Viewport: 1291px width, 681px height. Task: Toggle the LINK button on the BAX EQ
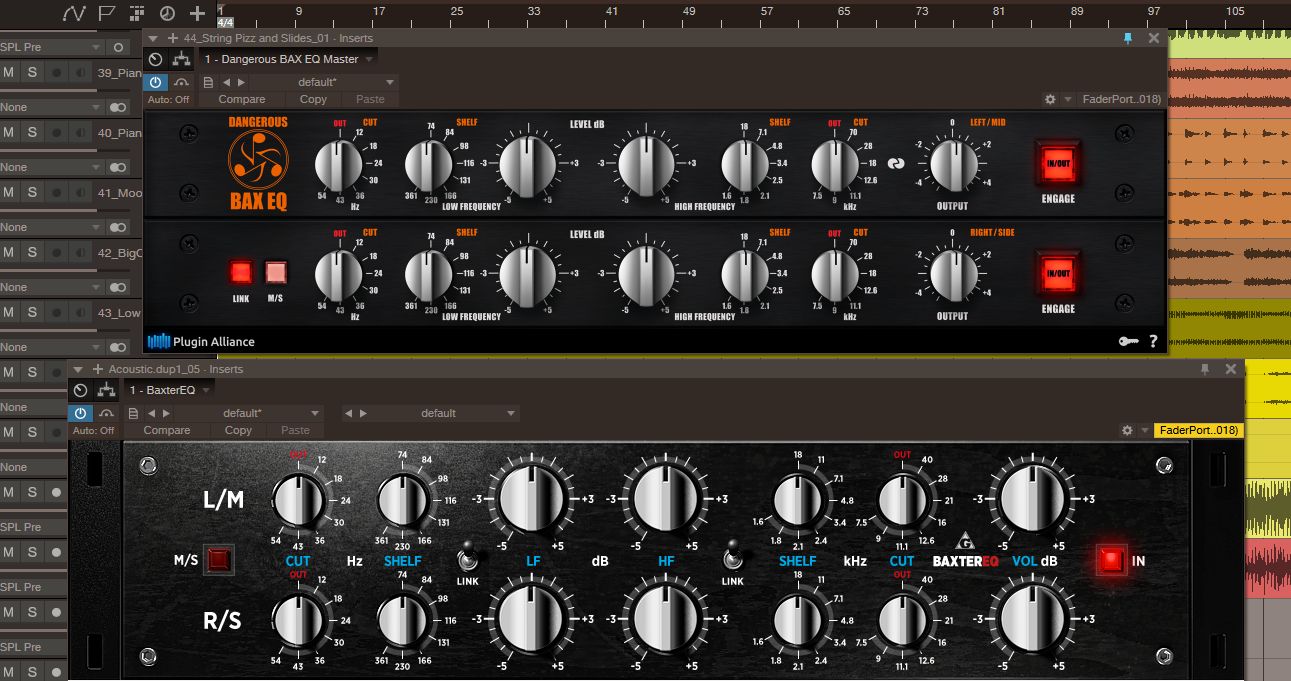[240, 272]
